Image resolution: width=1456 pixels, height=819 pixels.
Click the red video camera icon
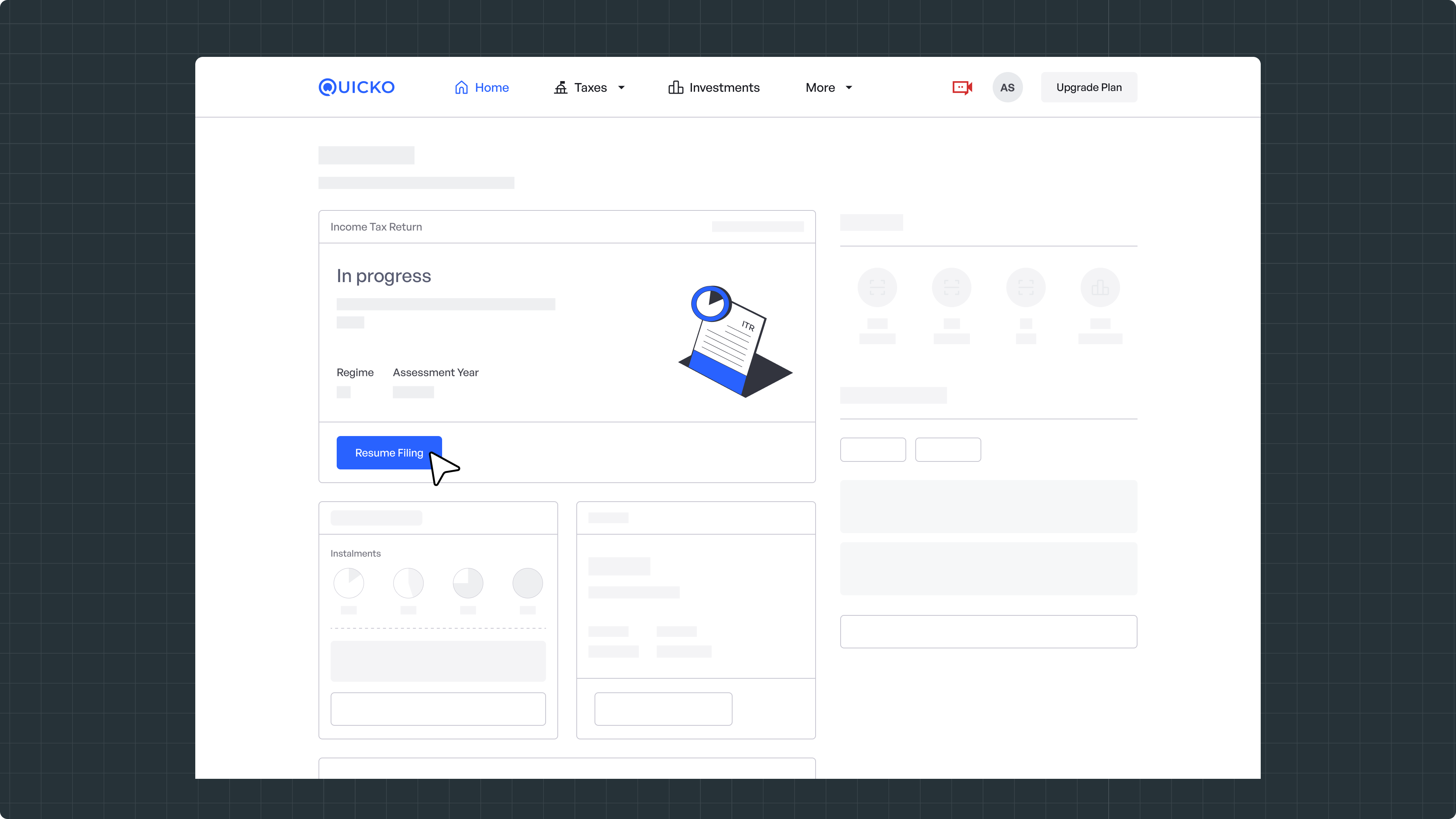pyautogui.click(x=962, y=88)
